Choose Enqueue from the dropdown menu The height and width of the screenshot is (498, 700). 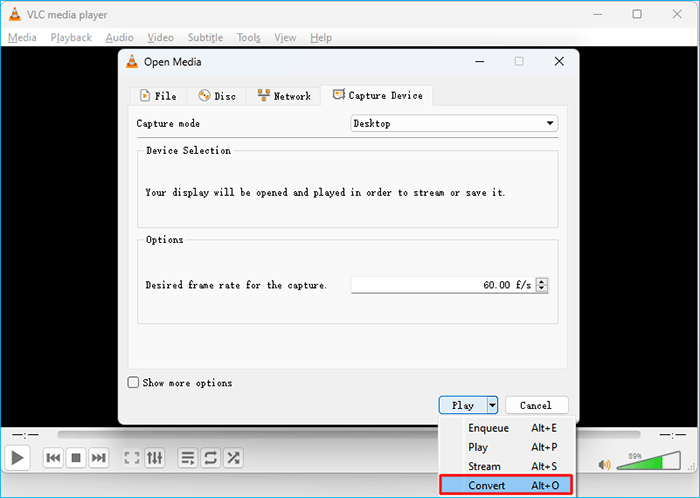tap(506, 428)
